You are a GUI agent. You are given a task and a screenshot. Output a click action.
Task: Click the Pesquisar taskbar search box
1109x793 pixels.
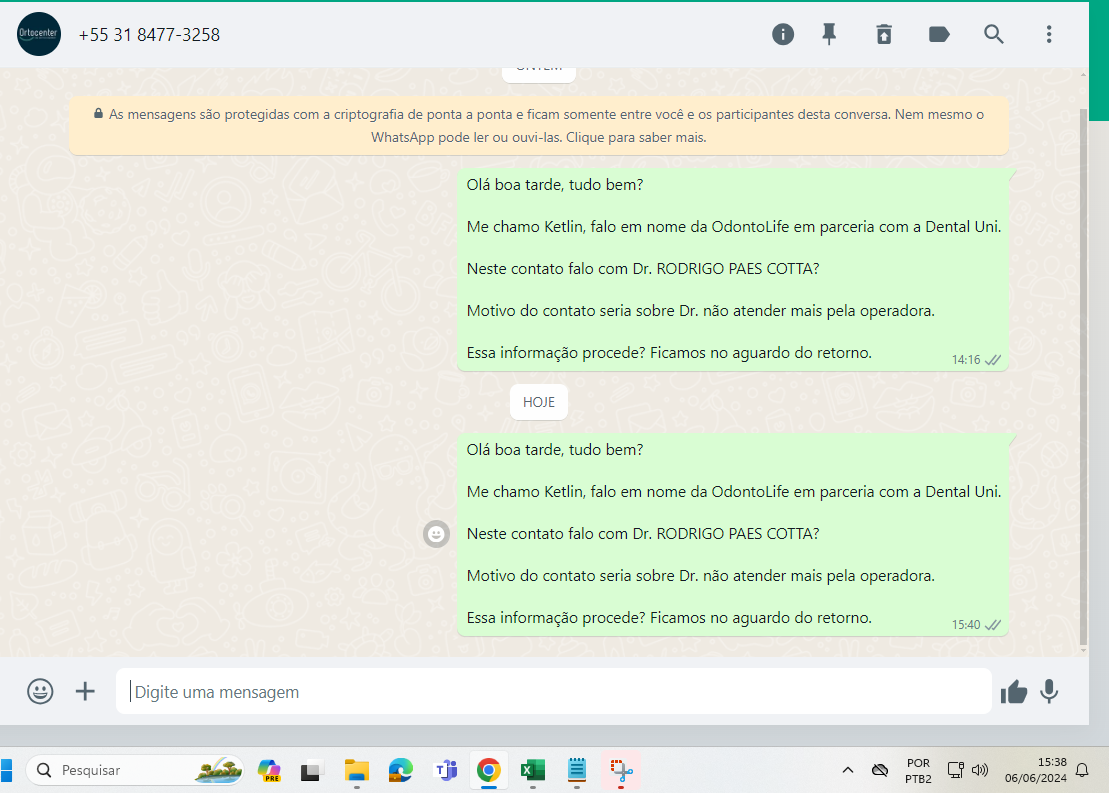[134, 770]
